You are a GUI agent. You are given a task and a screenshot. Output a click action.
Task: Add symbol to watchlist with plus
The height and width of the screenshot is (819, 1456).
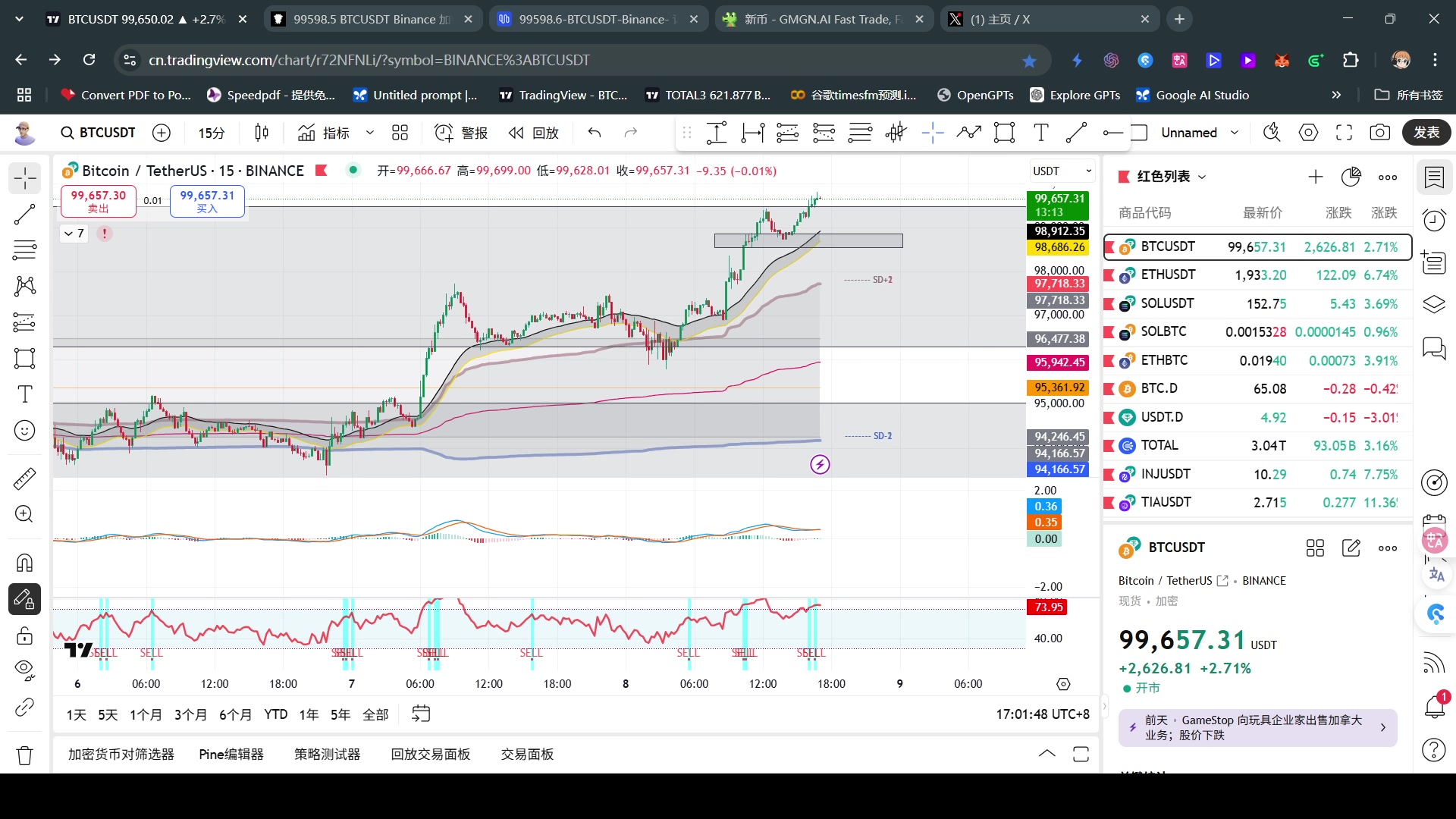1316,177
